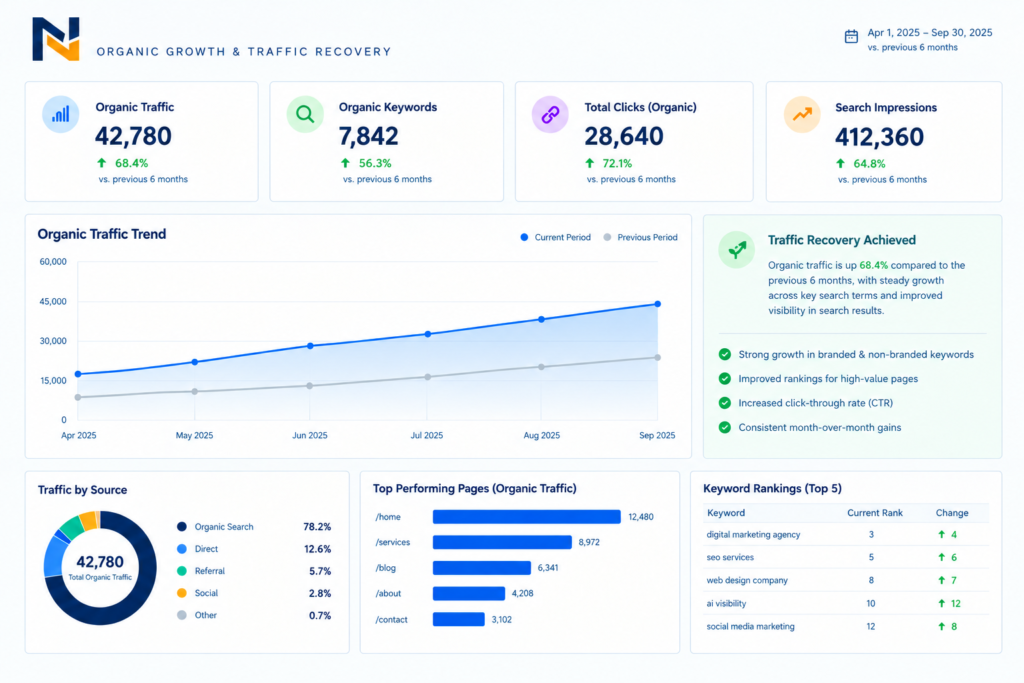Click the /contact traffic bar
This screenshot has width=1024, height=683.
(458, 619)
